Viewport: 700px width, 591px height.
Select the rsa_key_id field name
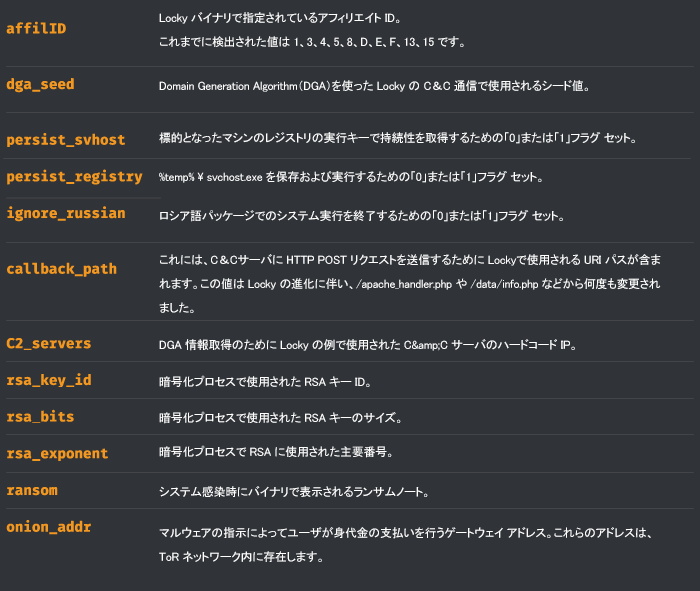point(49,380)
